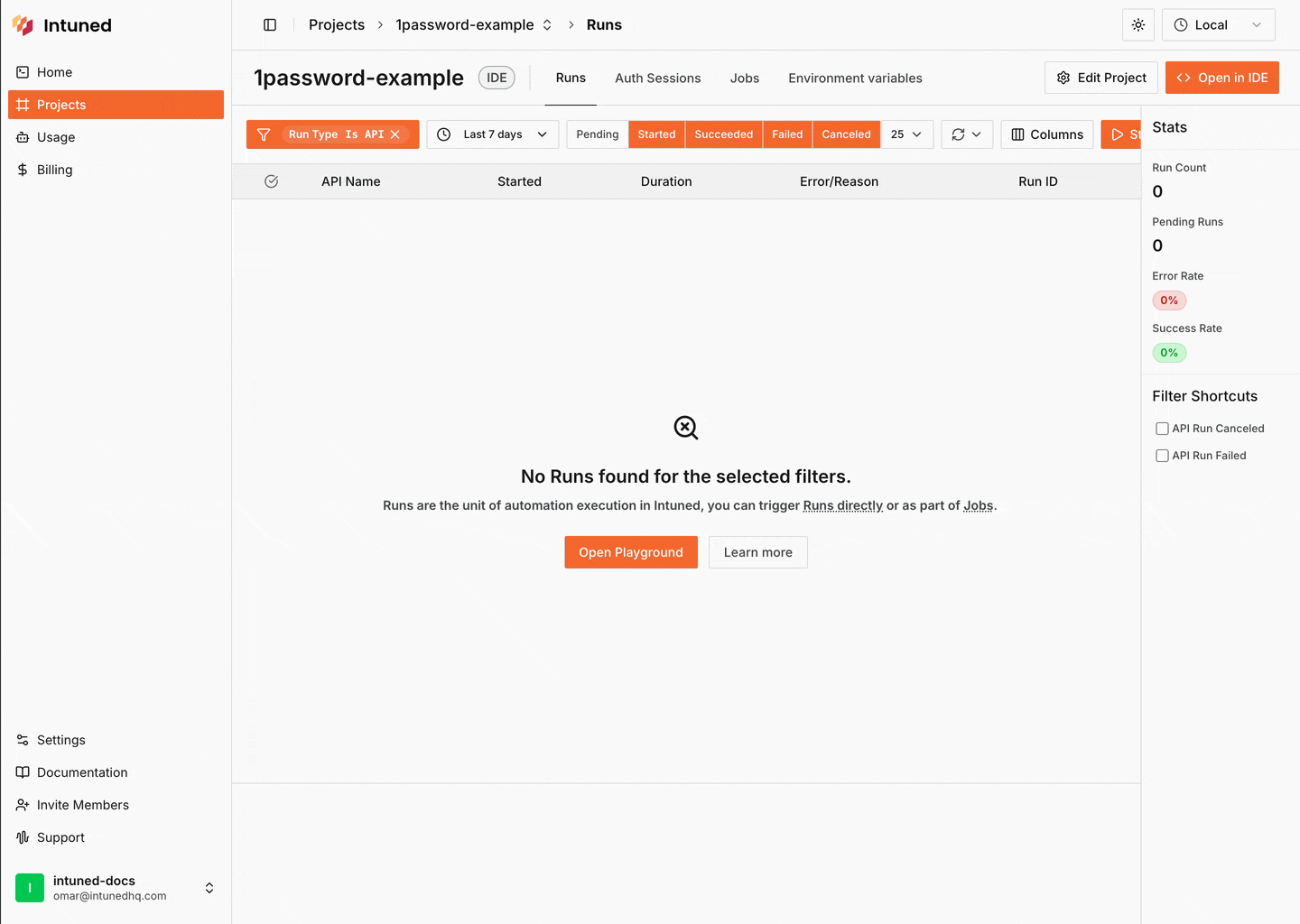Switch to the Auth Sessions tab

[657, 78]
